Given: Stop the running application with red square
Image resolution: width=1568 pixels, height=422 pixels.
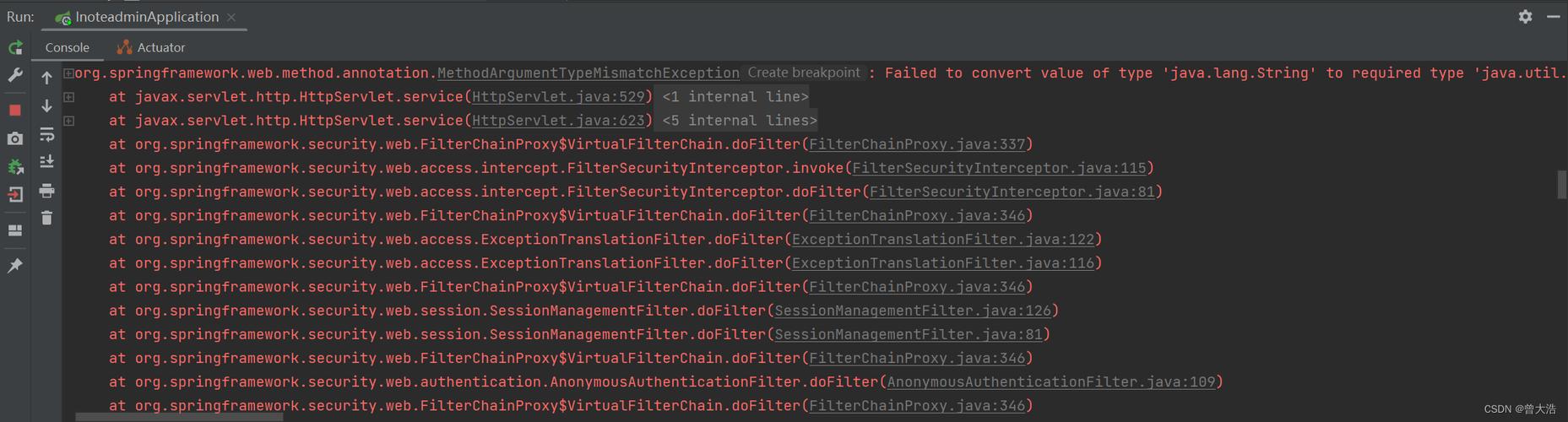Looking at the screenshot, I should click(15, 110).
